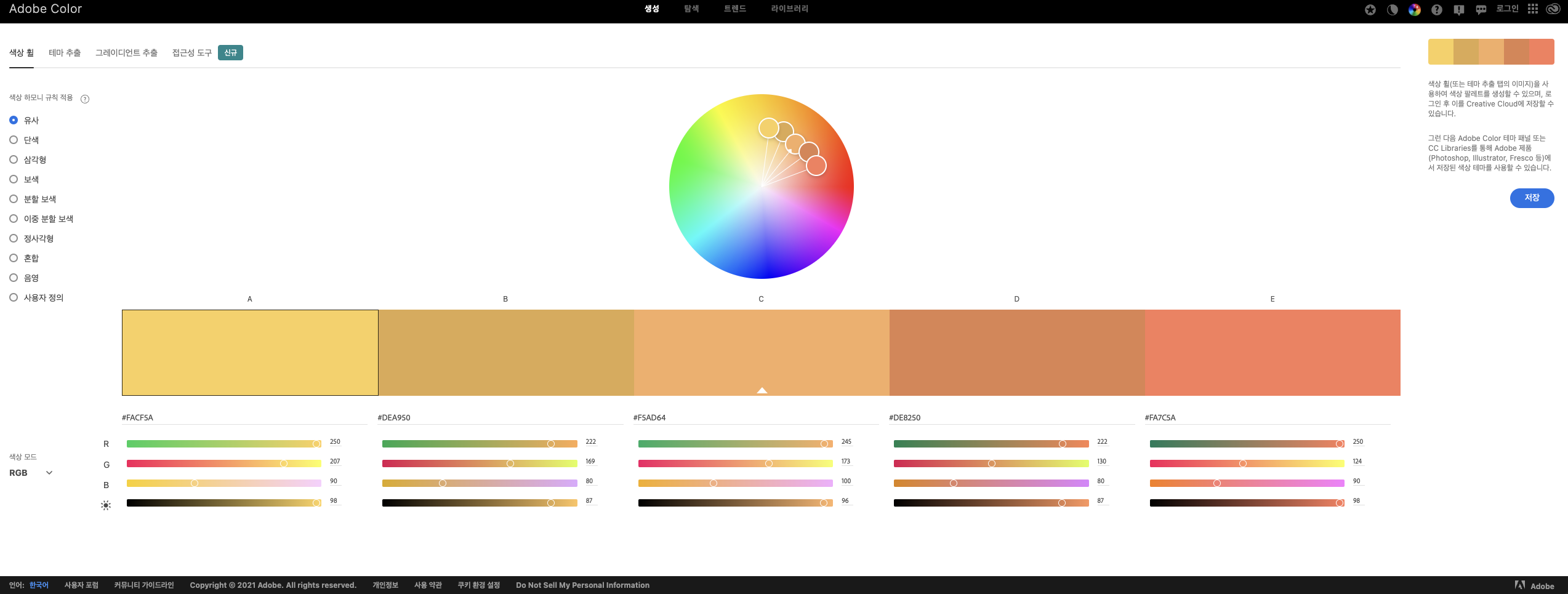Switch to the 테마 추출 tab

click(65, 53)
